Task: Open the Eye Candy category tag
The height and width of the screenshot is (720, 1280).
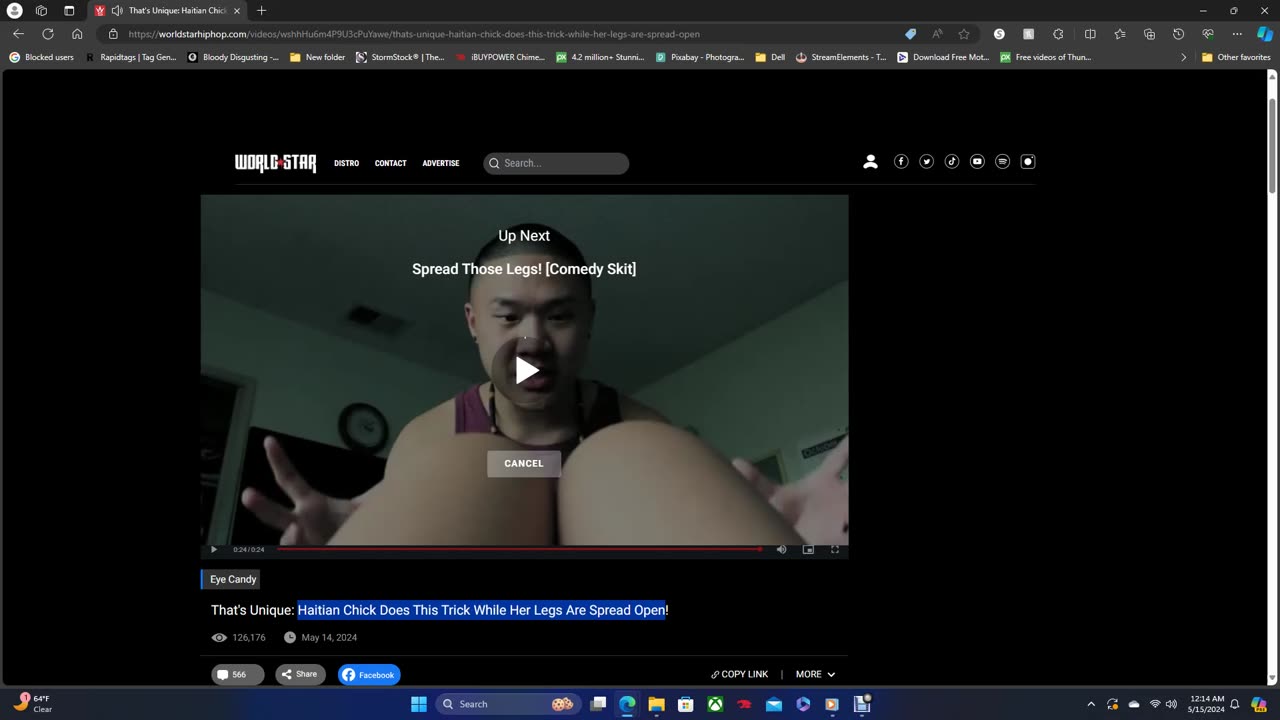Action: [x=232, y=579]
